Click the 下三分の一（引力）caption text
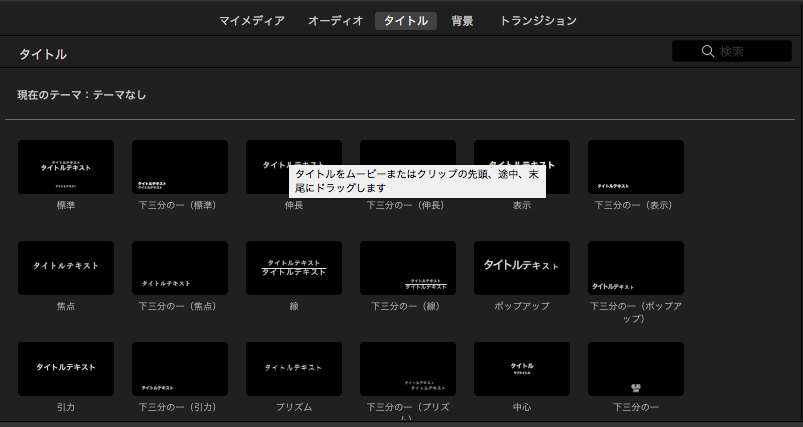This screenshot has height=427, width=803. click(x=180, y=408)
